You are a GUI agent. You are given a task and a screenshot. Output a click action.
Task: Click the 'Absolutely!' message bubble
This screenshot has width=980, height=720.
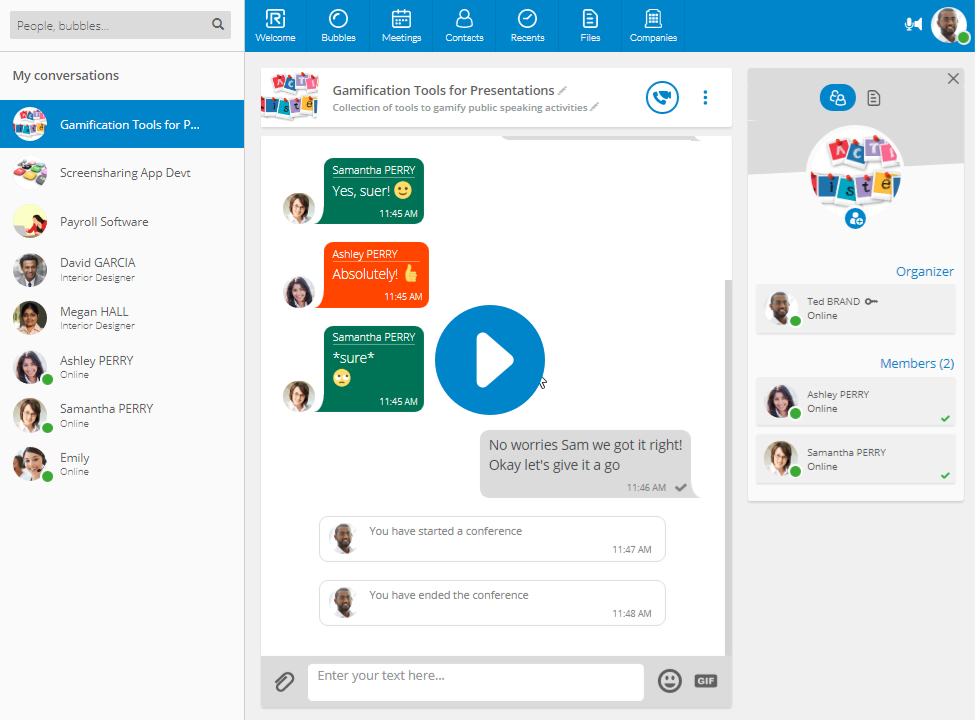(x=376, y=275)
